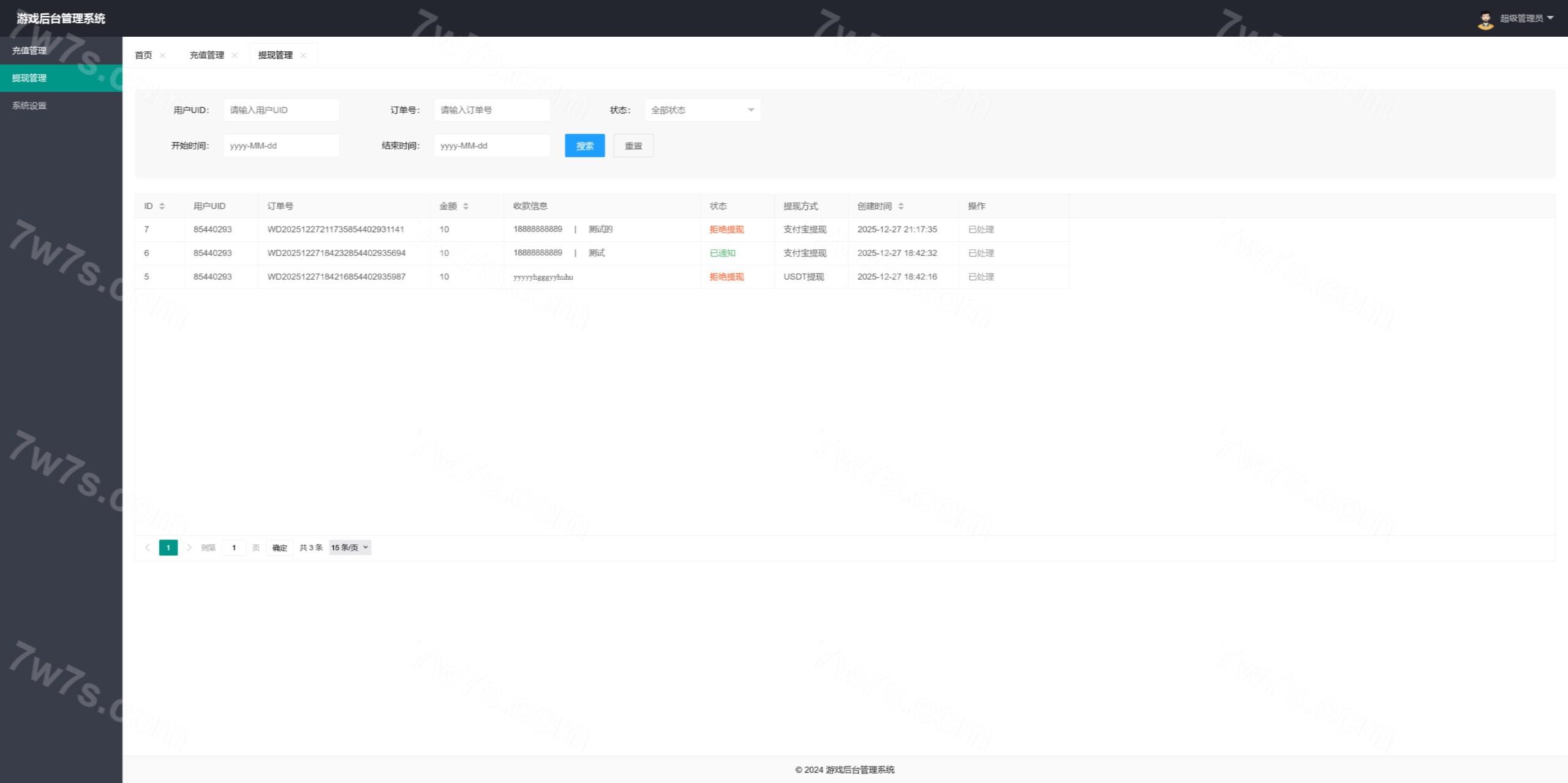Click the 开始时间 date field
Viewport: 1568px width, 783px height.
281,146
